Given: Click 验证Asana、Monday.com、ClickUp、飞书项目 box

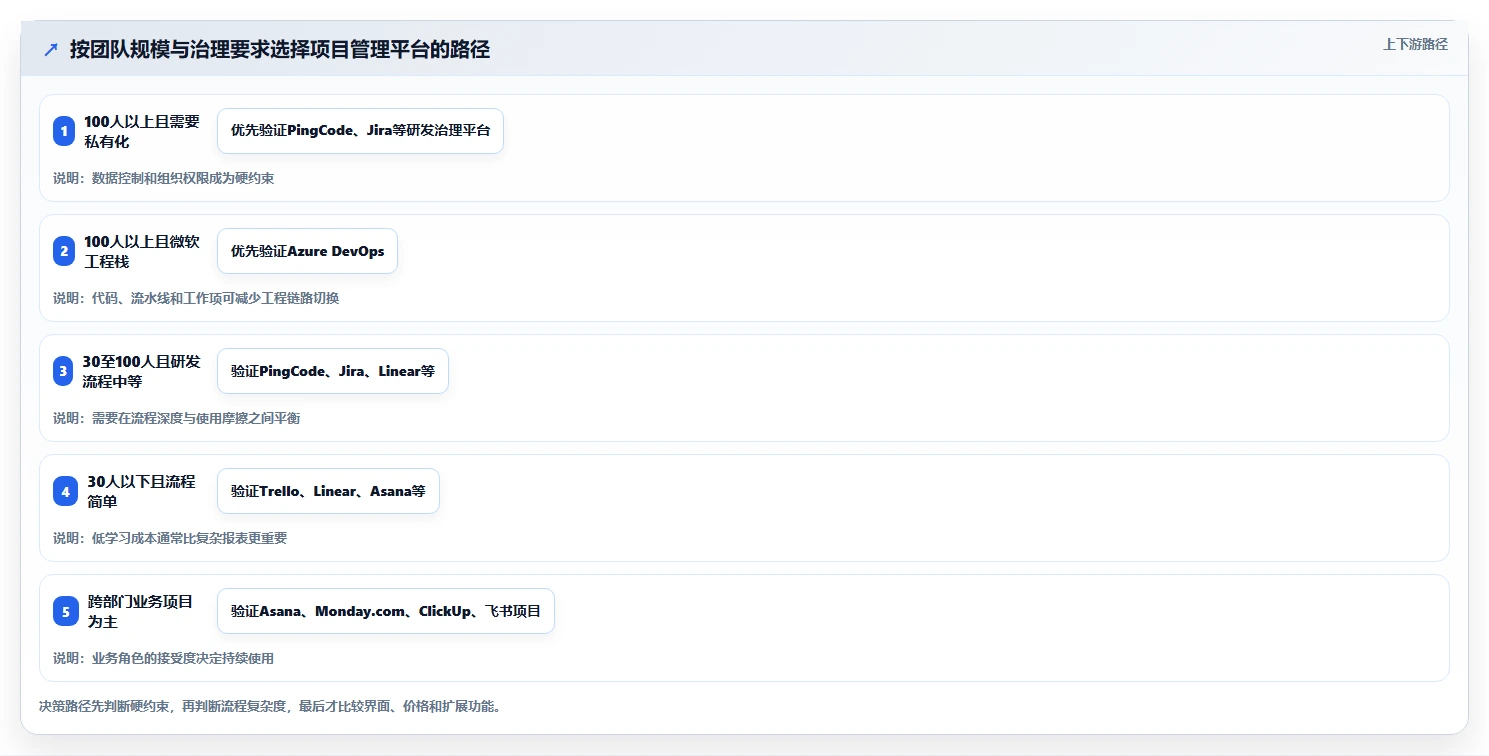Looking at the screenshot, I should [386, 611].
